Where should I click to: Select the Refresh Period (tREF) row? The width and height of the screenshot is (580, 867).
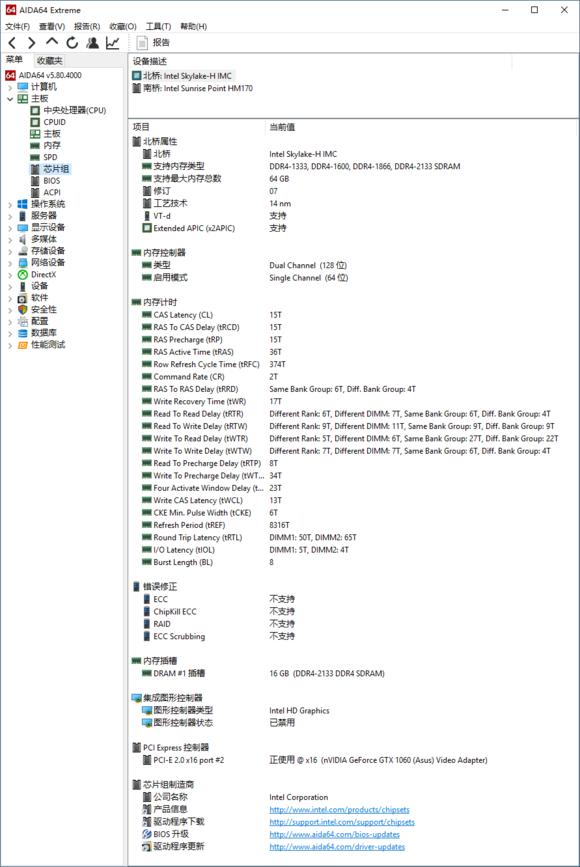point(352,525)
